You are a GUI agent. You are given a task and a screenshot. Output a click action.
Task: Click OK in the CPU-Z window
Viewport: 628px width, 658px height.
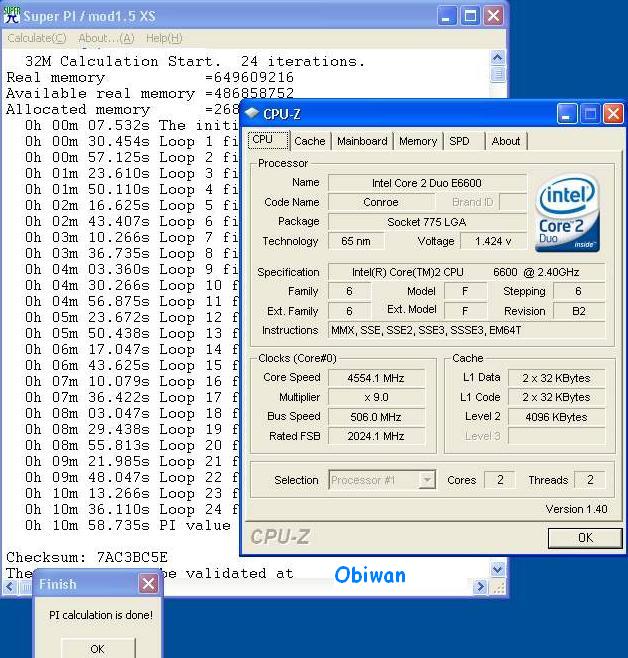[585, 538]
